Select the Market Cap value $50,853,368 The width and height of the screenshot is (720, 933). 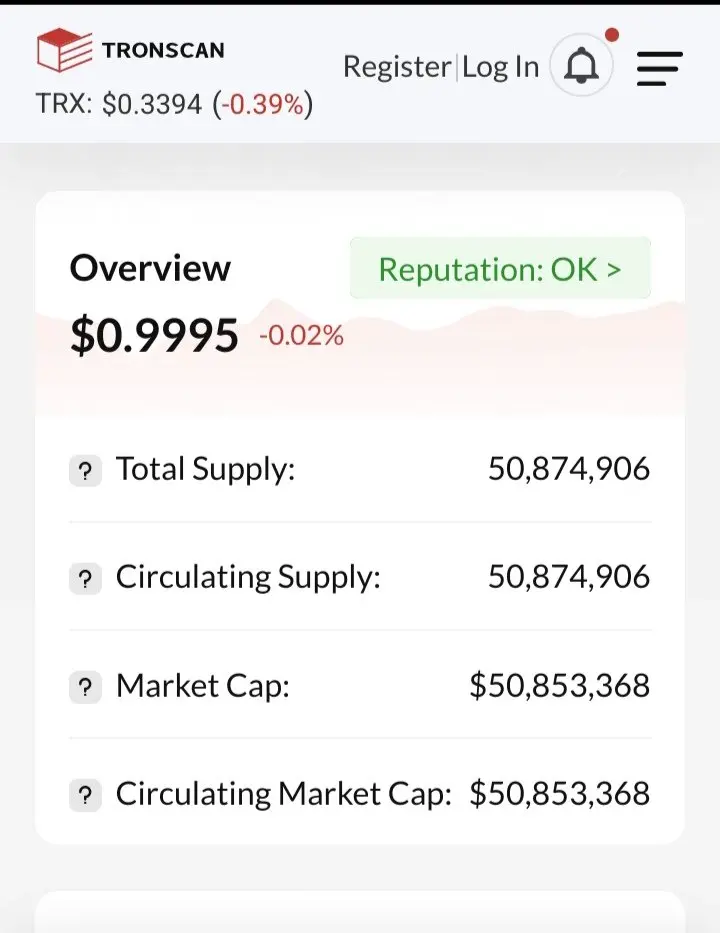tap(559, 685)
